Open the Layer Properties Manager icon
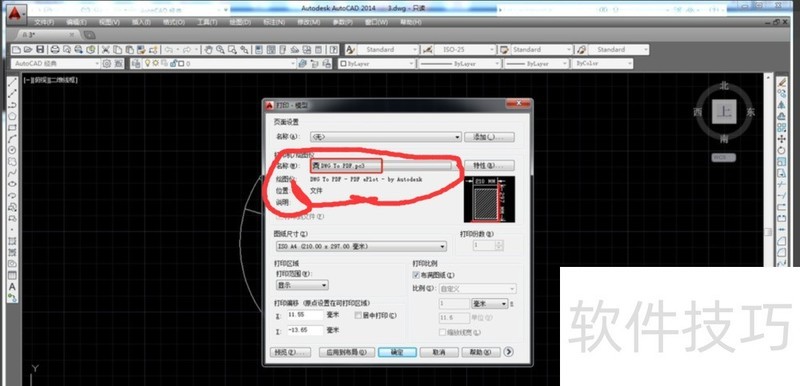 pyautogui.click(x=136, y=64)
